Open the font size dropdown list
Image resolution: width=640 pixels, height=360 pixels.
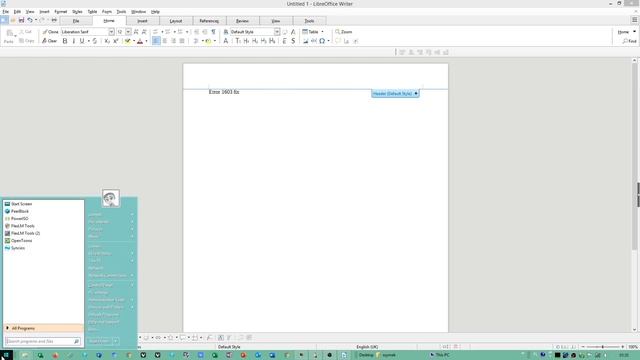[128, 32]
